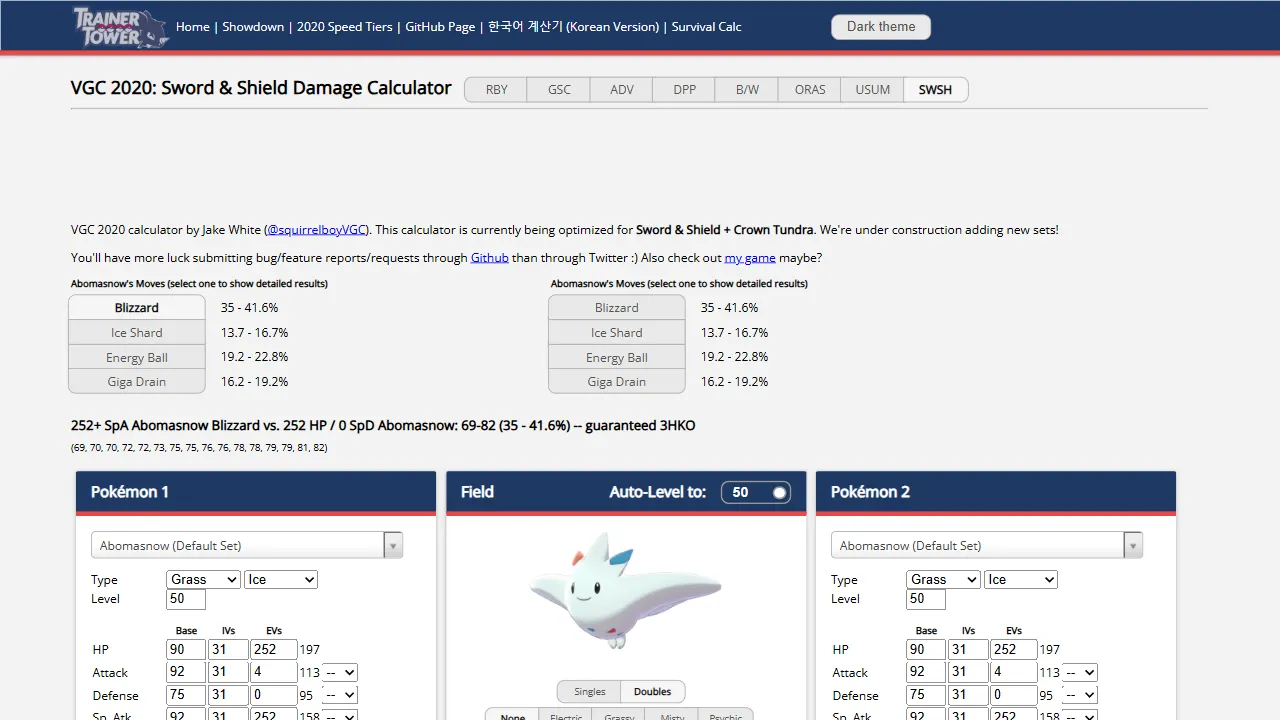Choose Blizzard in the left moves list
Screen dimensions: 1280x720
point(137,308)
